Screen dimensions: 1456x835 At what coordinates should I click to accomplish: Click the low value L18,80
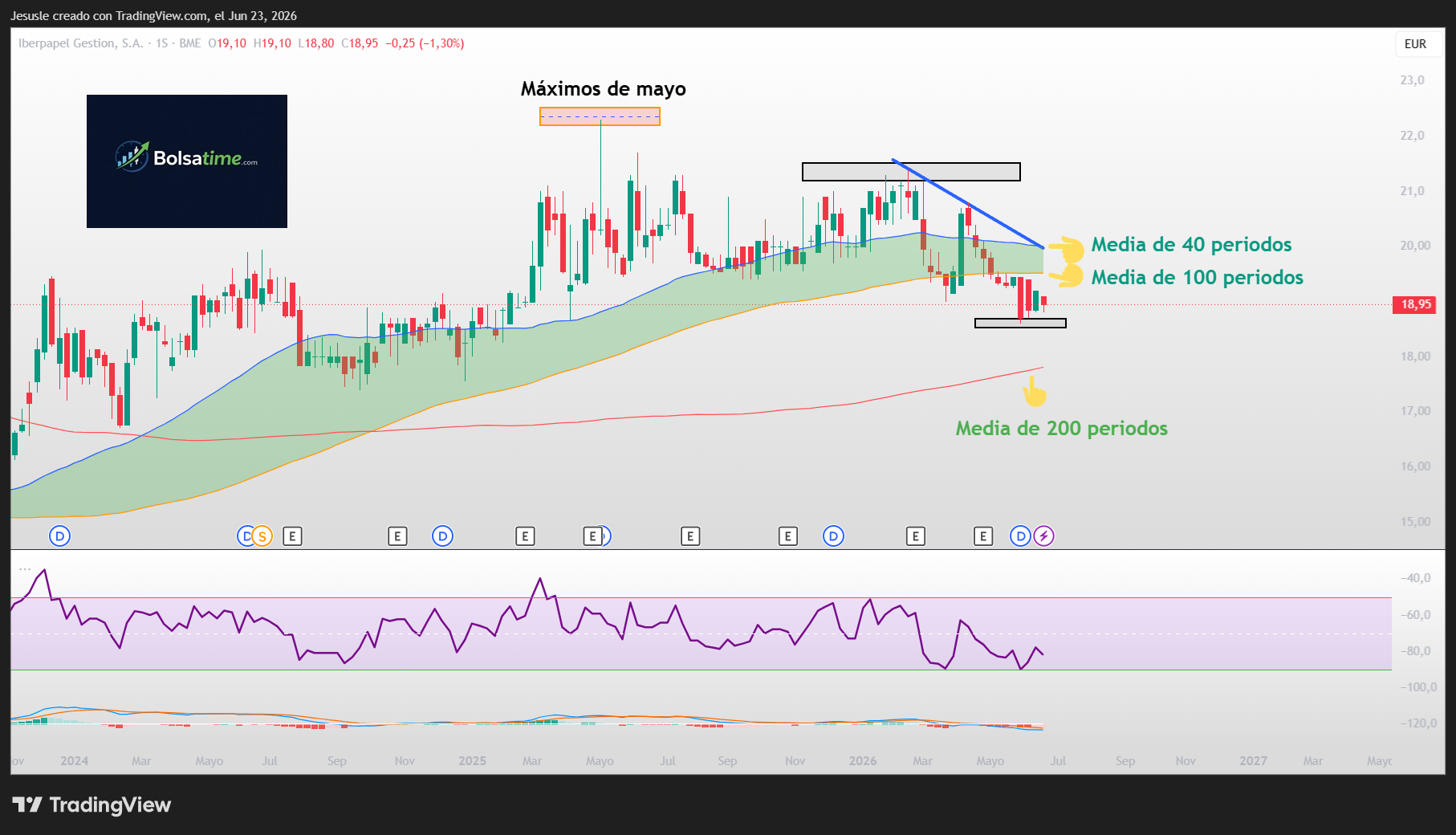tap(316, 43)
